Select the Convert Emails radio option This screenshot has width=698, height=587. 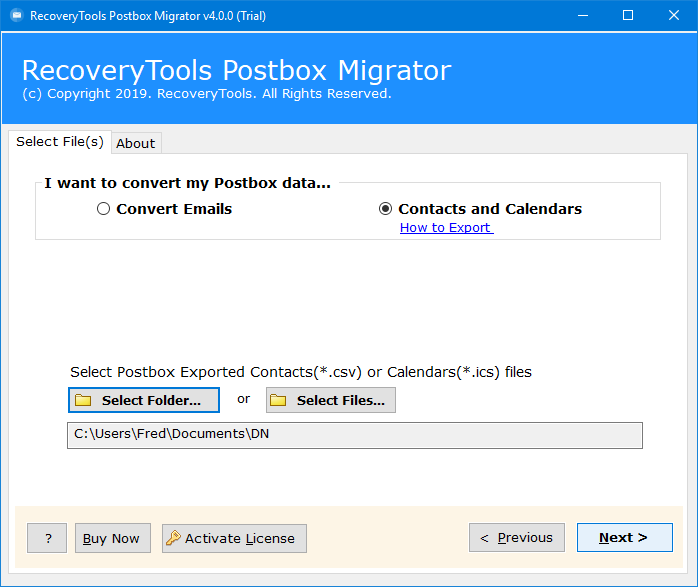tap(103, 209)
